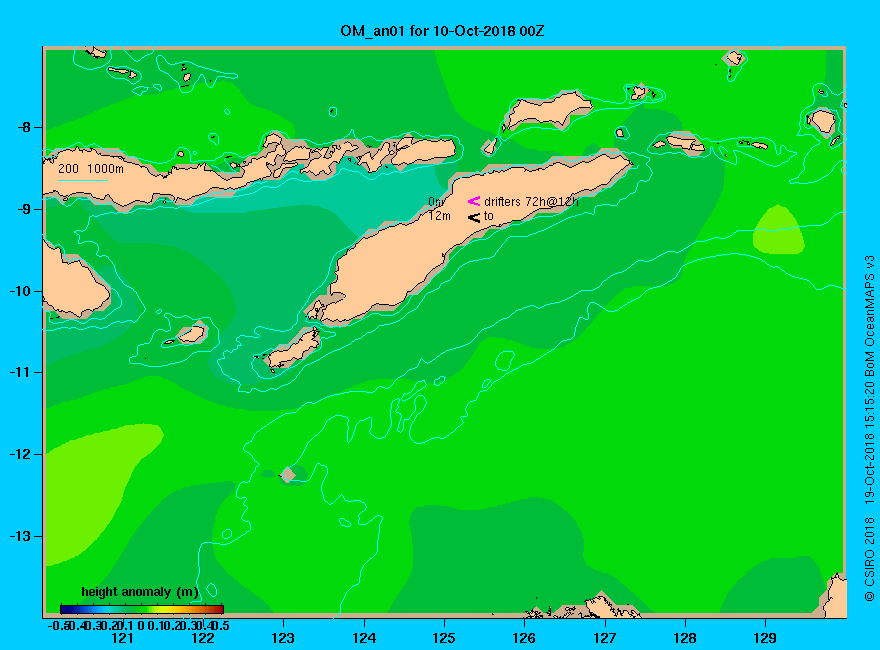
Task: Click the 126 longitude axis label
Action: pyautogui.click(x=524, y=638)
